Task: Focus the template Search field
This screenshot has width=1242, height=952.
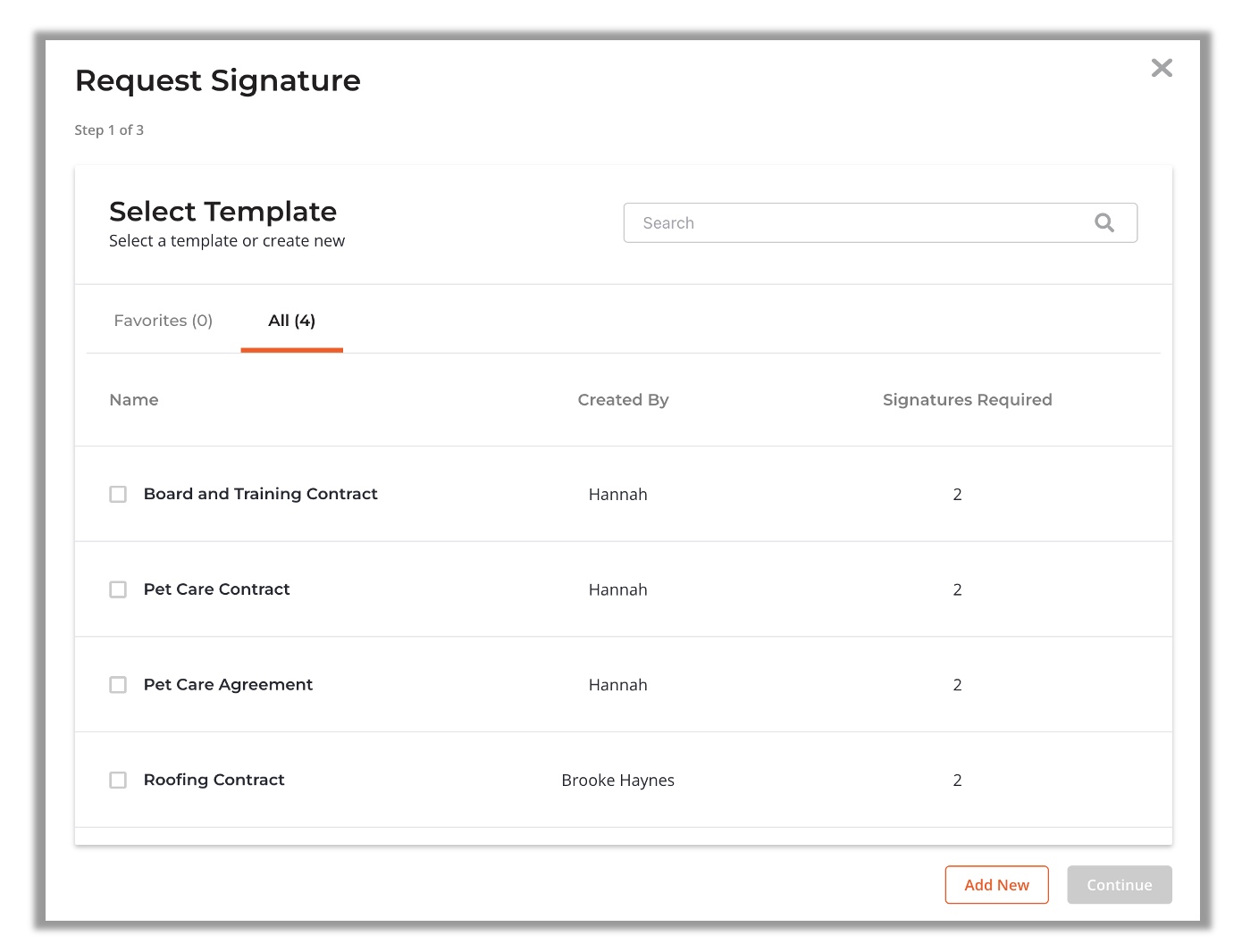Action: [880, 223]
